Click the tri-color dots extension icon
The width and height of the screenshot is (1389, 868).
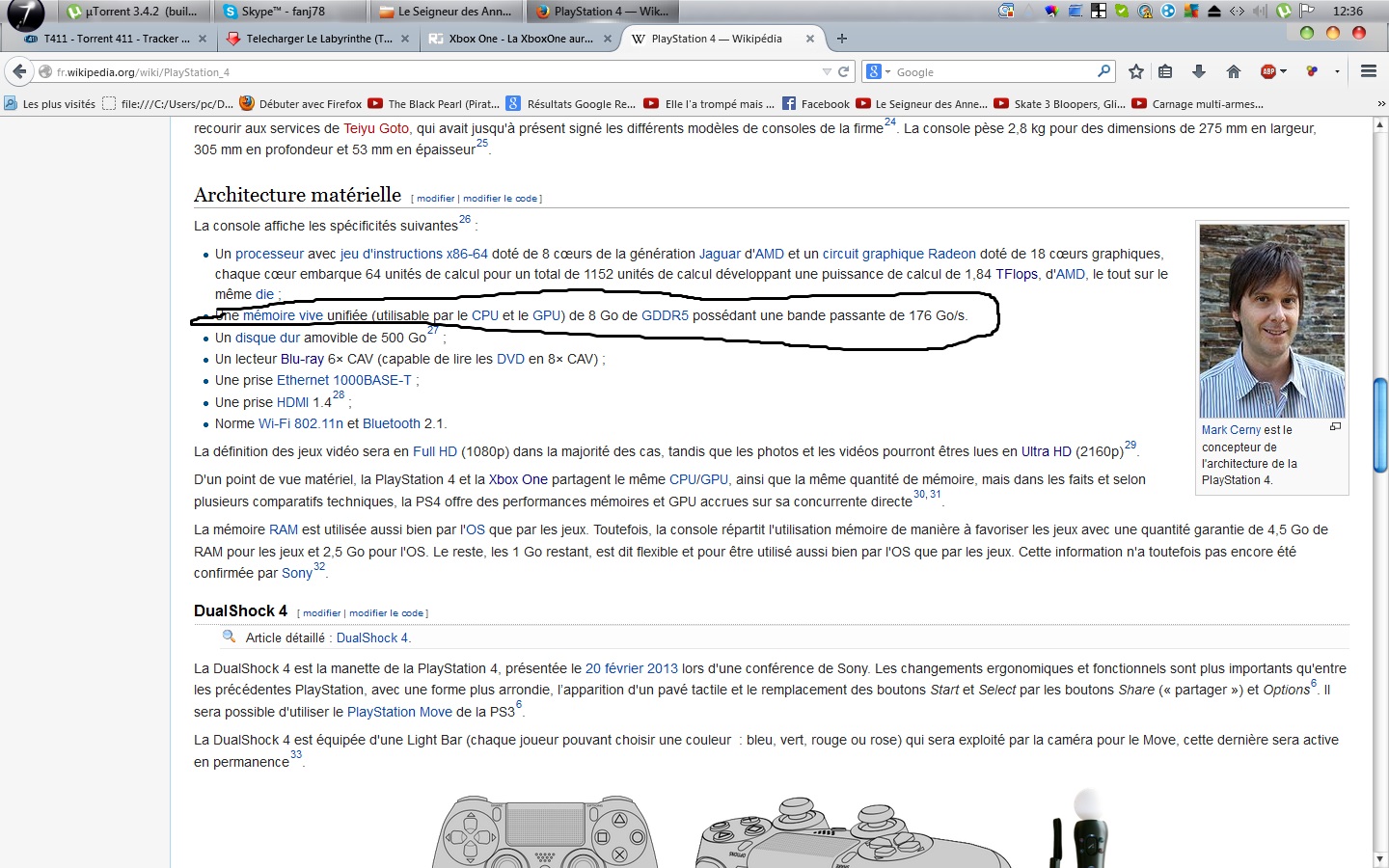[x=1312, y=71]
